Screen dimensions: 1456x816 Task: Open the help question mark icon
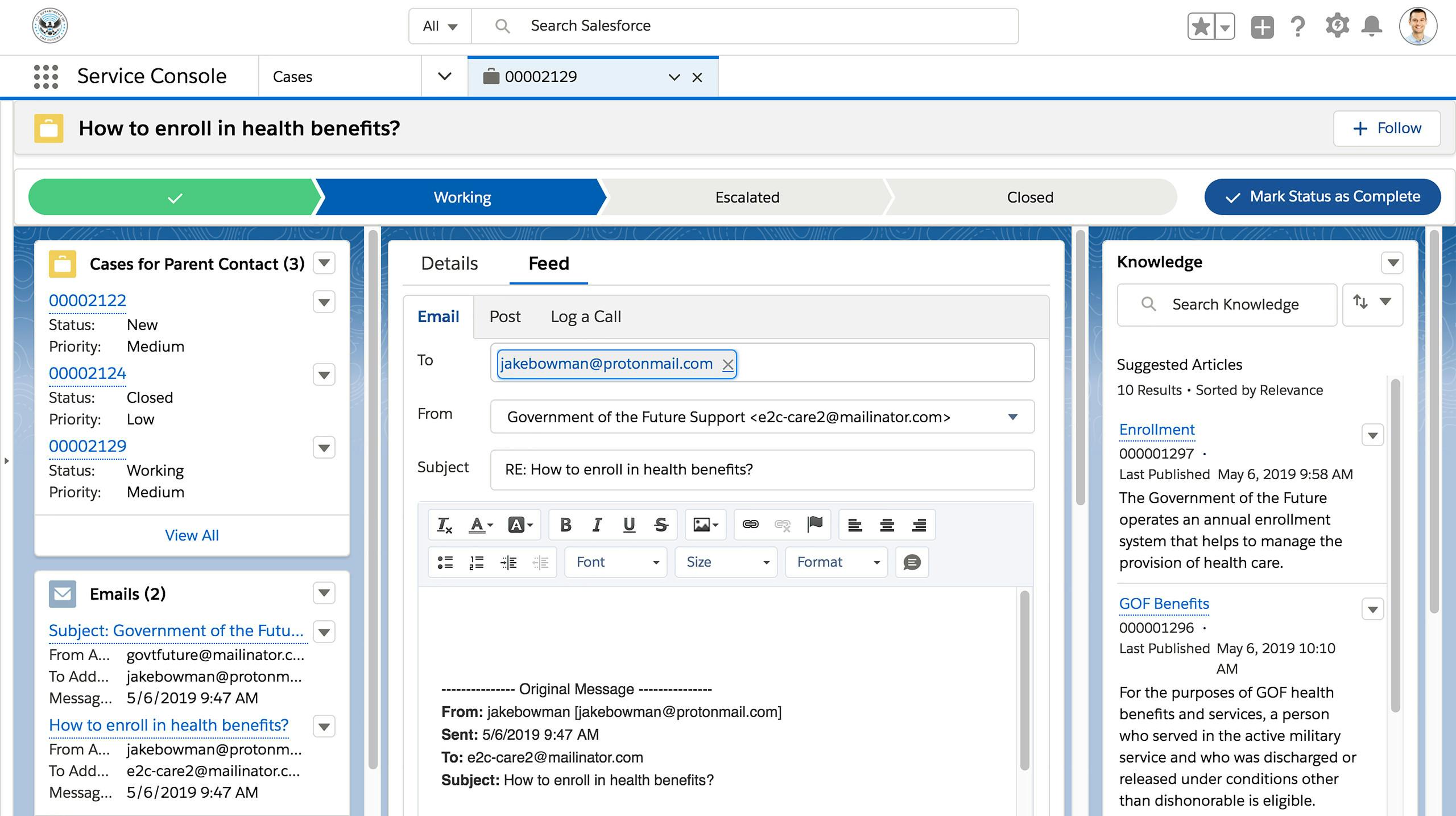click(x=1298, y=27)
